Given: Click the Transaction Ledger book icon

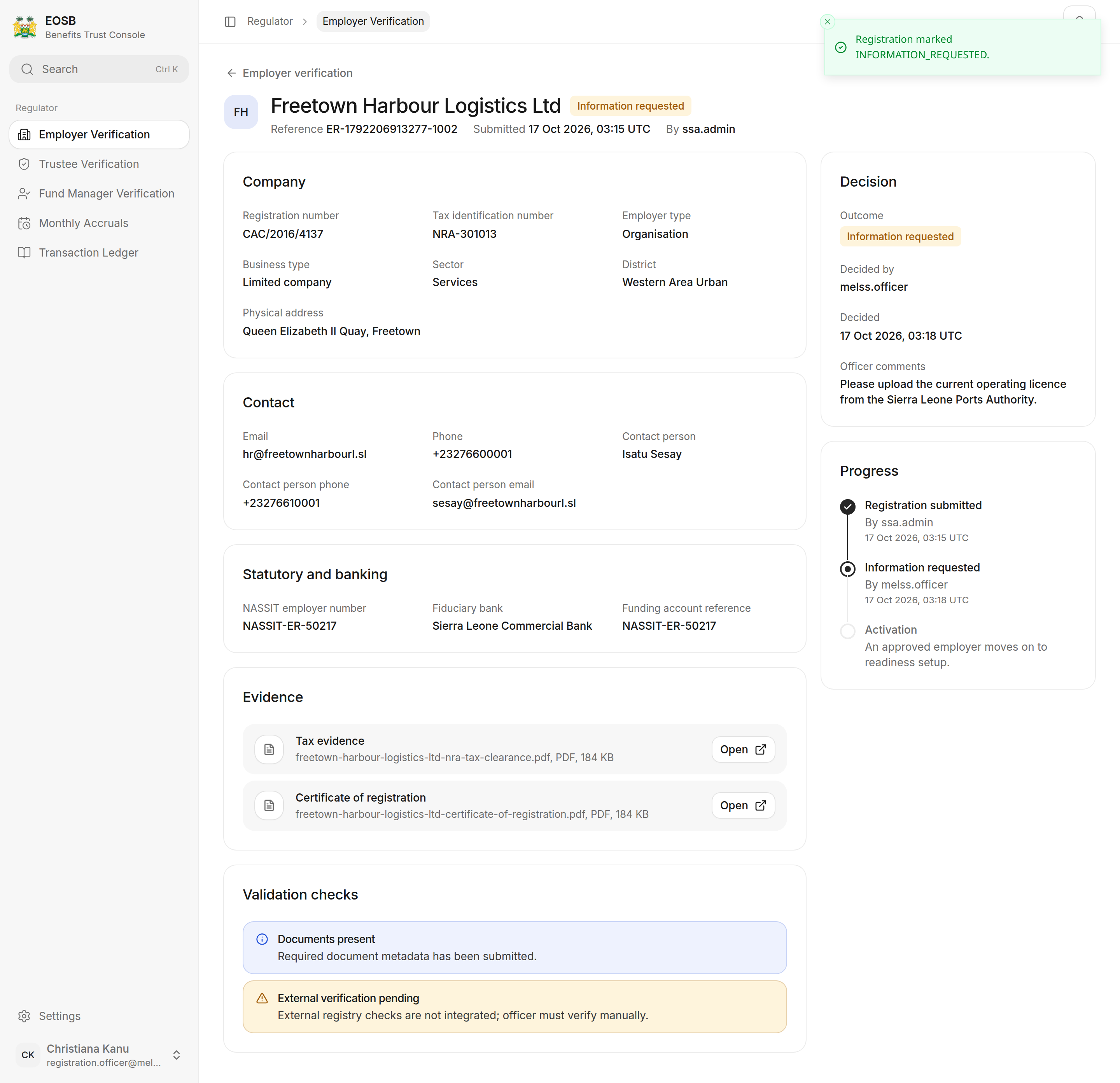Looking at the screenshot, I should [x=24, y=252].
